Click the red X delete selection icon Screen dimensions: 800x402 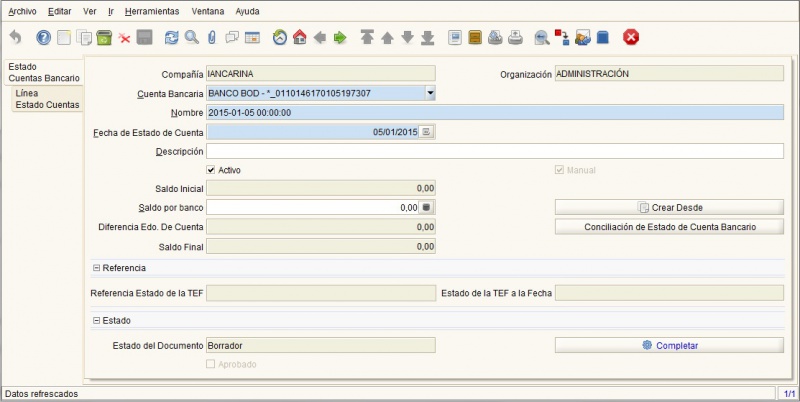point(124,38)
